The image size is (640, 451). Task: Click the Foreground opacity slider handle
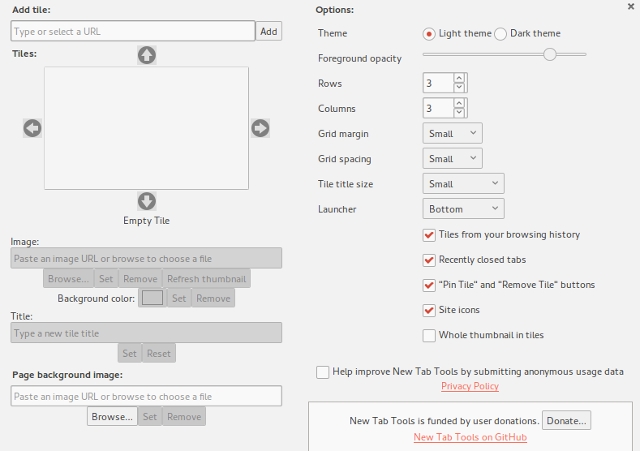(550, 54)
